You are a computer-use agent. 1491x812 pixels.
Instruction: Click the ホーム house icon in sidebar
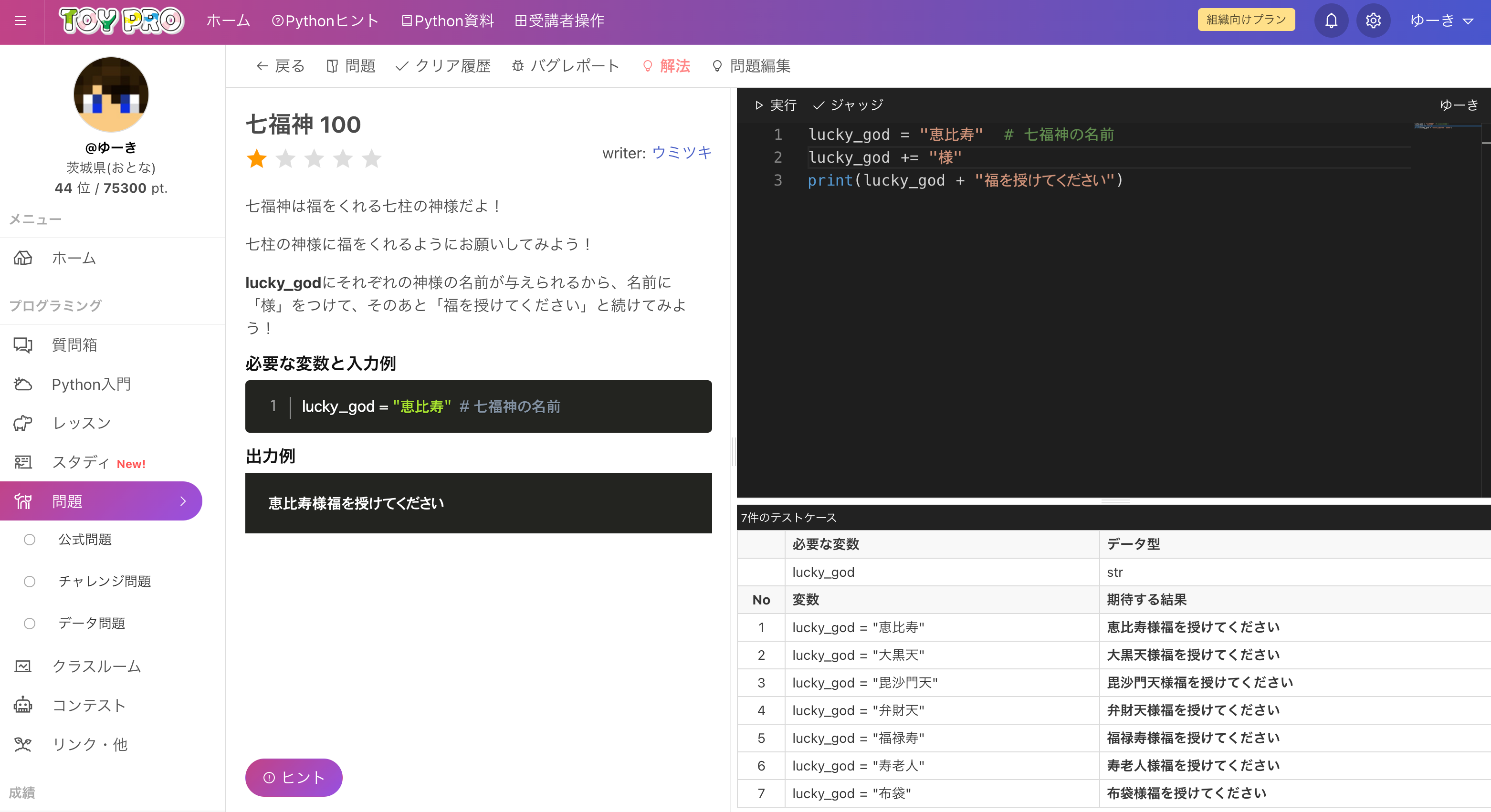click(23, 258)
